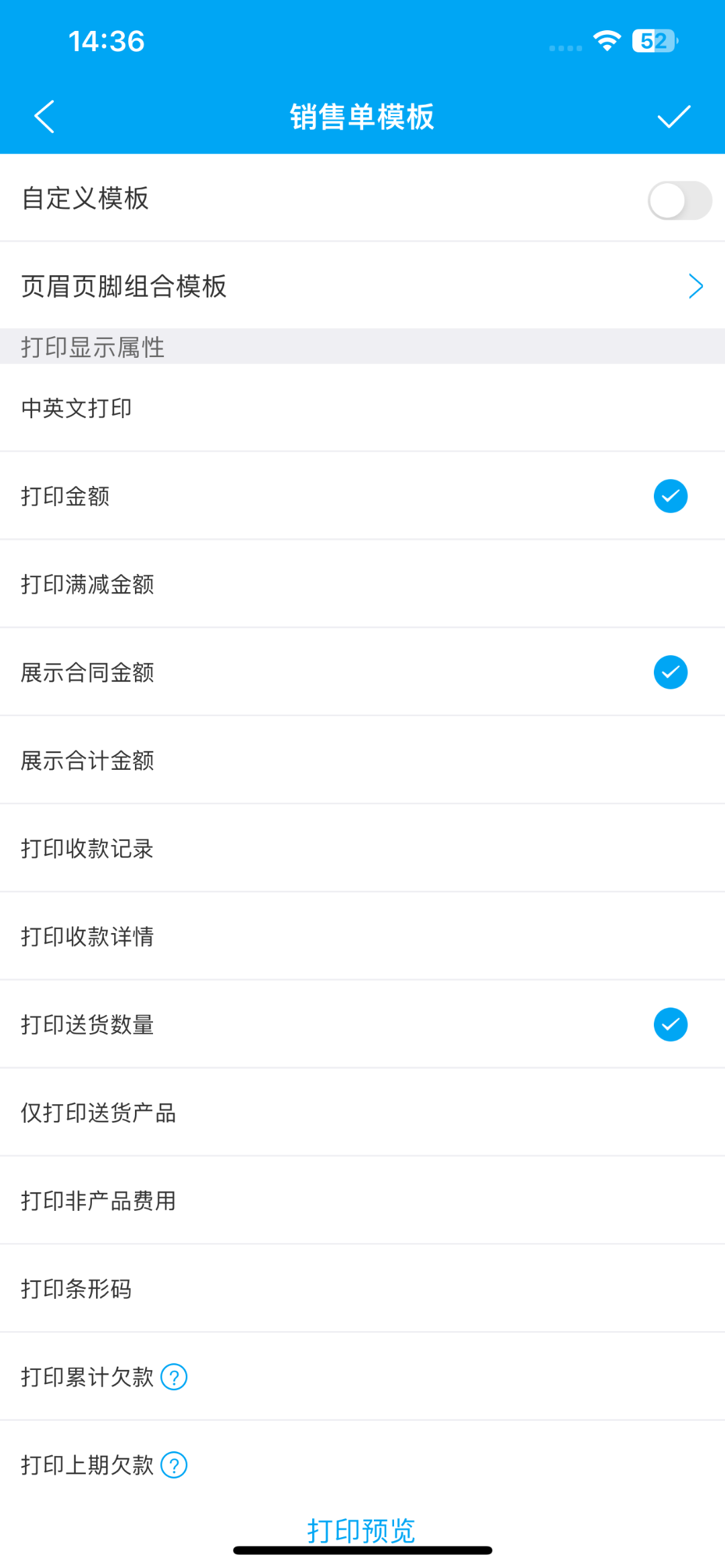Tap the battery indicator icon
725x1568 pixels.
pyautogui.click(x=655, y=41)
